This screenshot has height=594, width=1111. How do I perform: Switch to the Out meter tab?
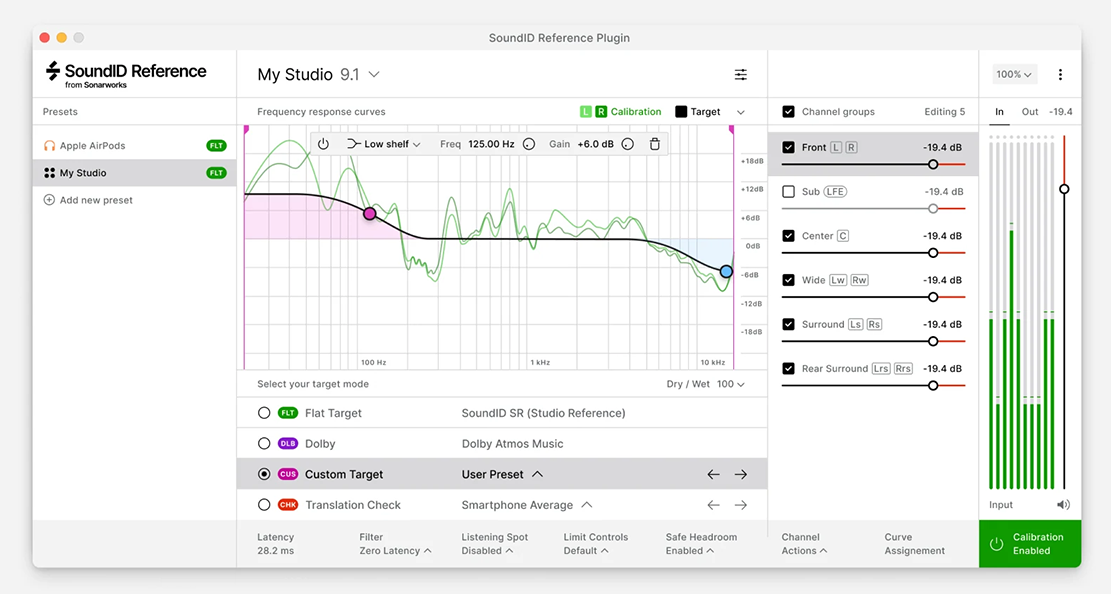coord(1030,112)
